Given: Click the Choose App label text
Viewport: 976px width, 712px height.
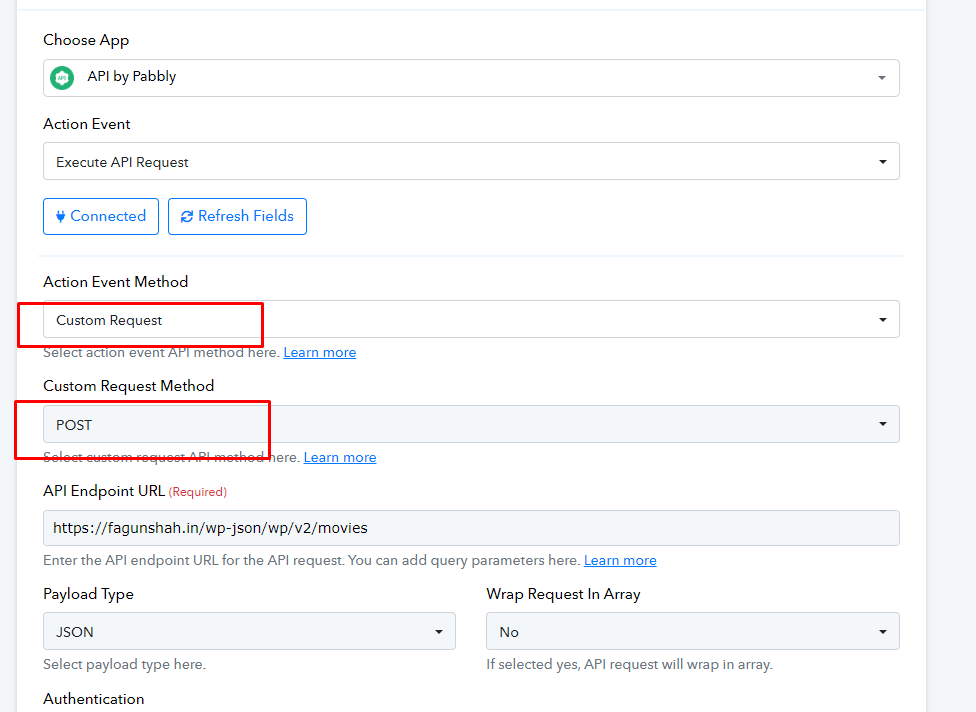Looking at the screenshot, I should pyautogui.click(x=86, y=40).
